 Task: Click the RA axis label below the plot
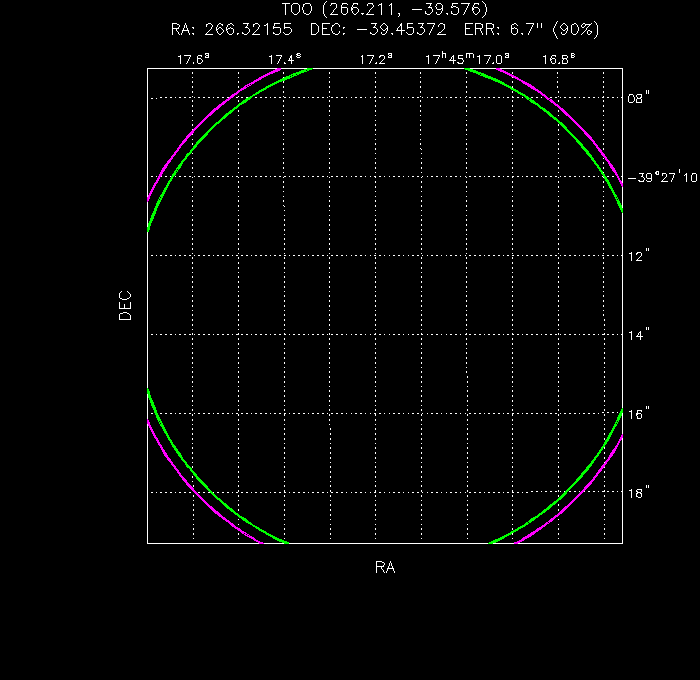(385, 567)
